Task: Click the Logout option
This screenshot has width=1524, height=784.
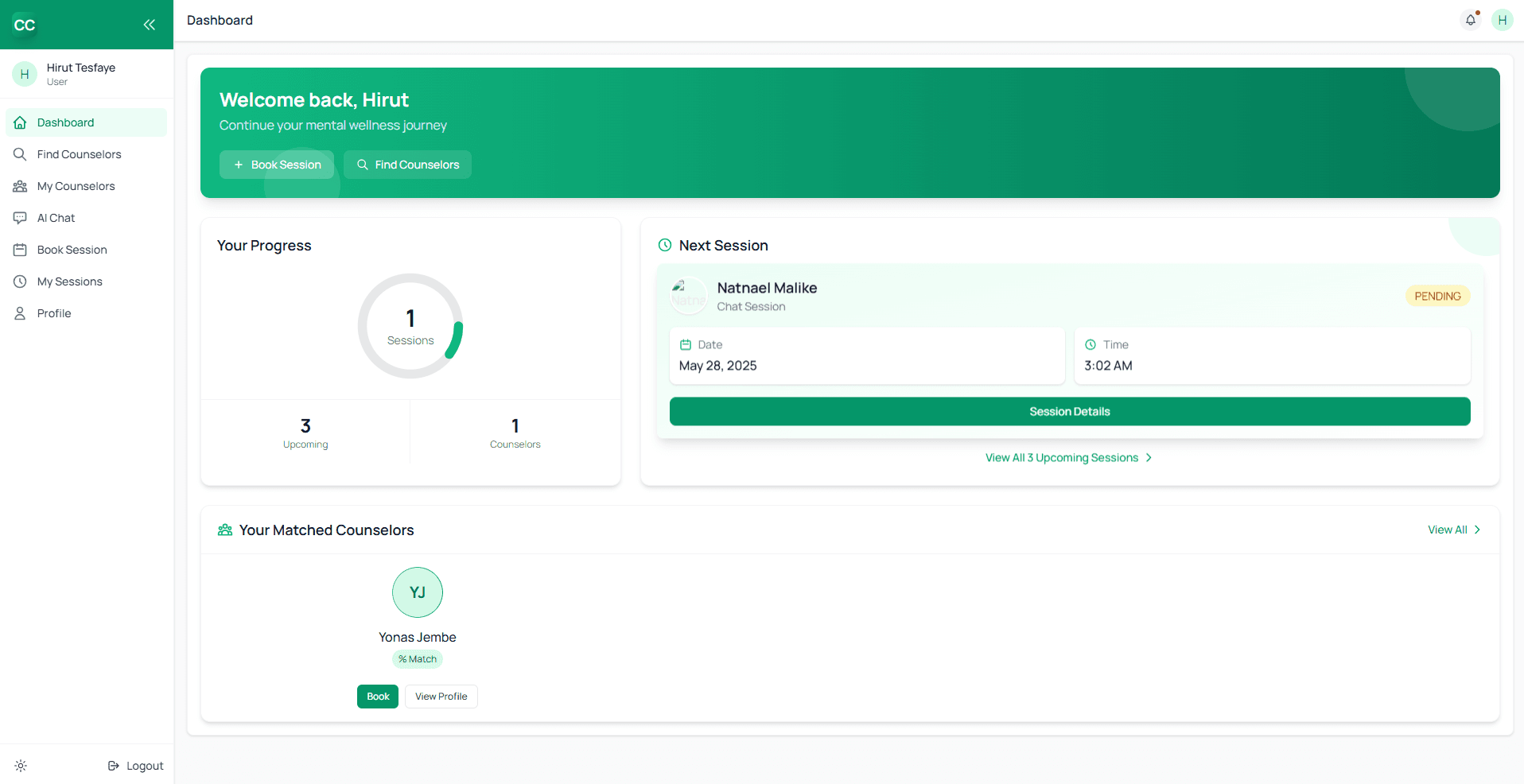Action: 135,765
